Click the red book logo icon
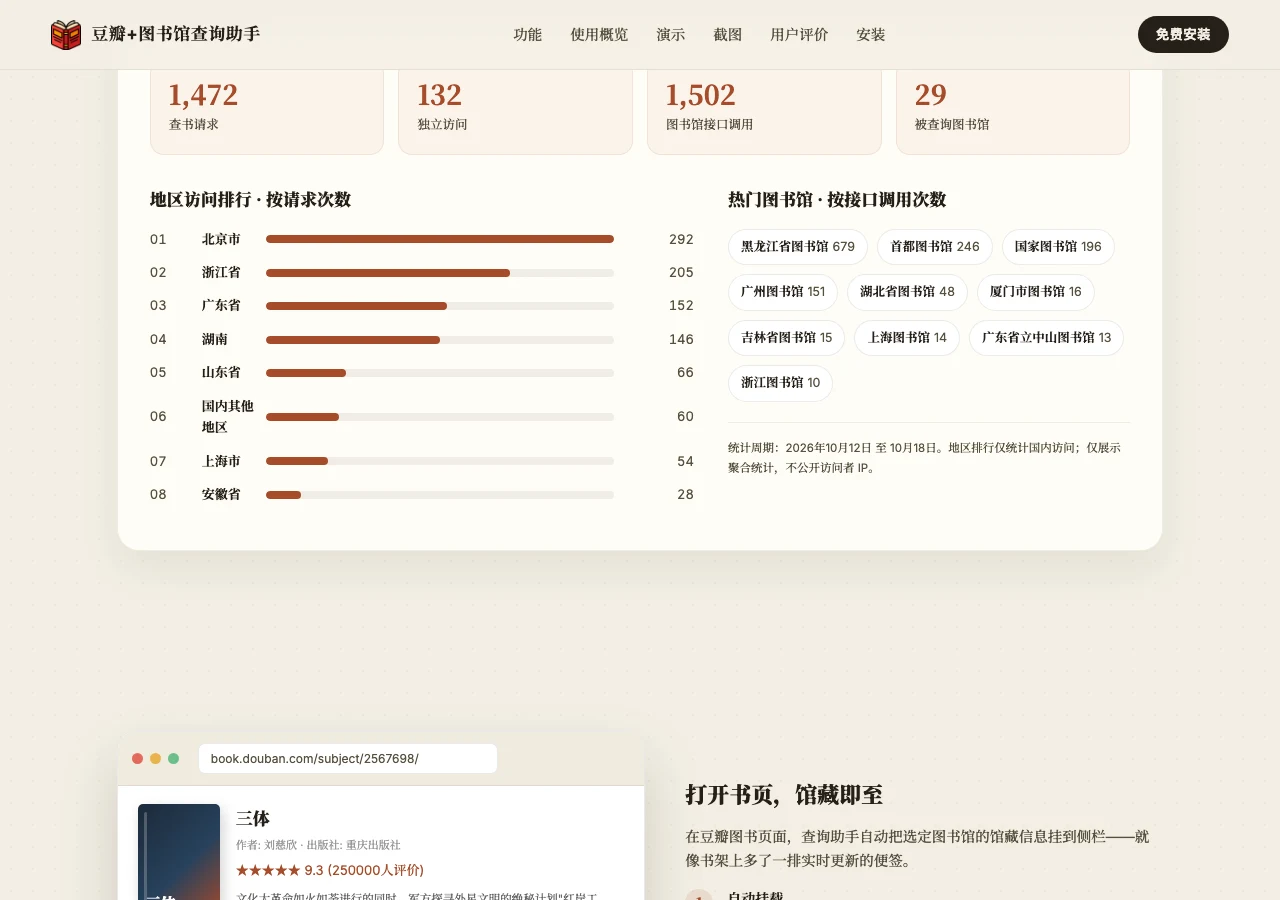Screen dimensions: 1280x900 click(66, 35)
